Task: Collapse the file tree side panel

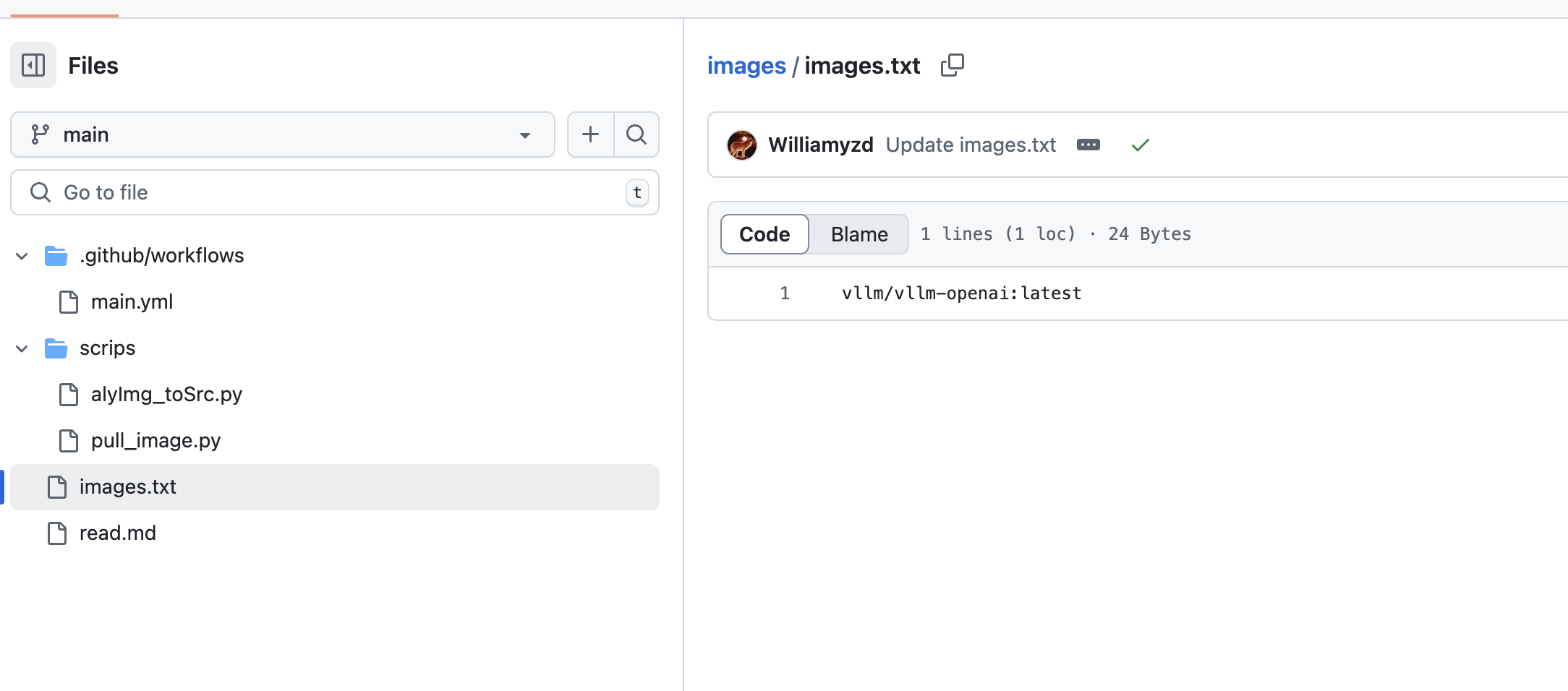Action: [33, 65]
